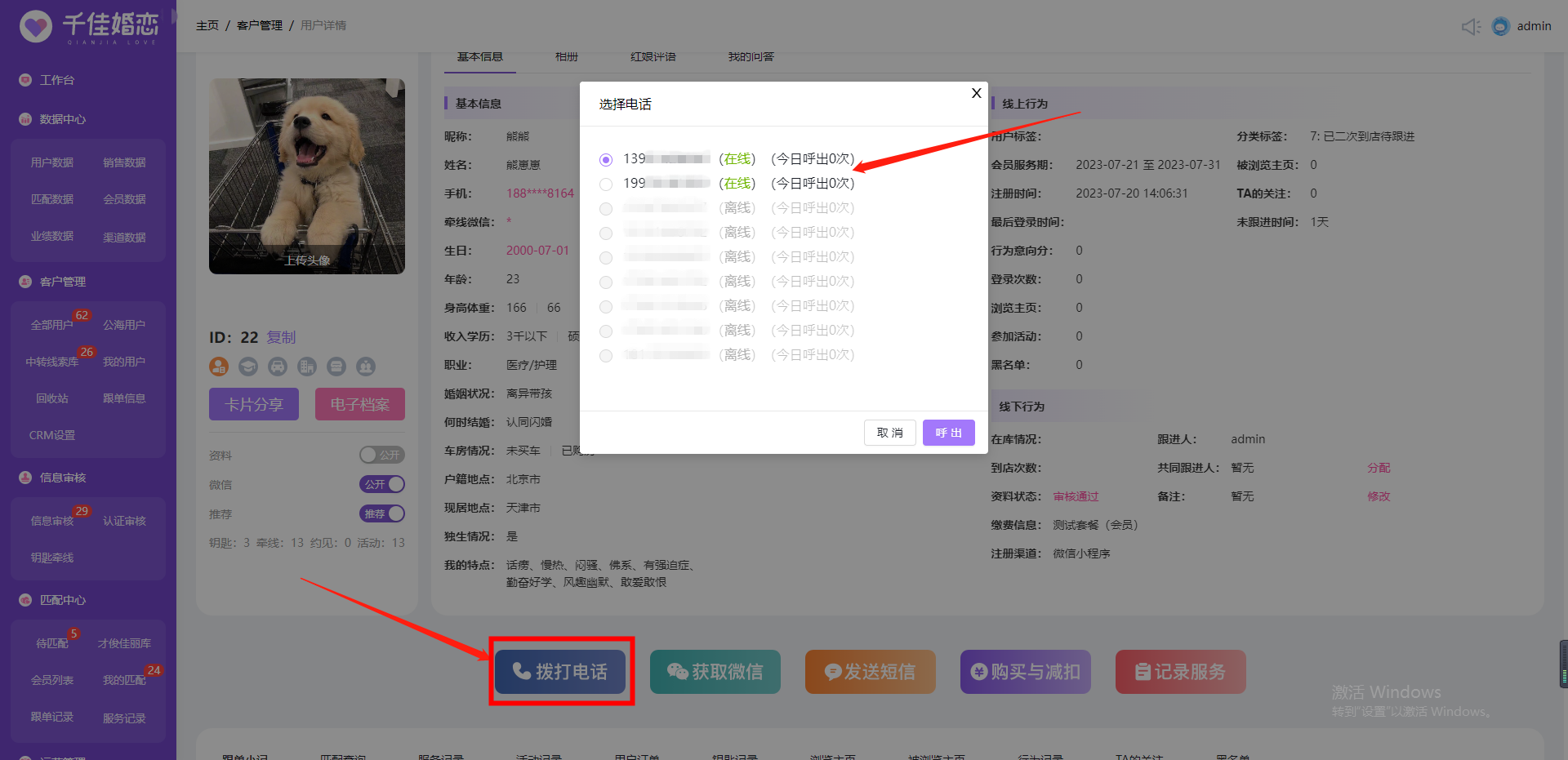Click the 发送短信 button
Screen dimensions: 1568x760
871,672
